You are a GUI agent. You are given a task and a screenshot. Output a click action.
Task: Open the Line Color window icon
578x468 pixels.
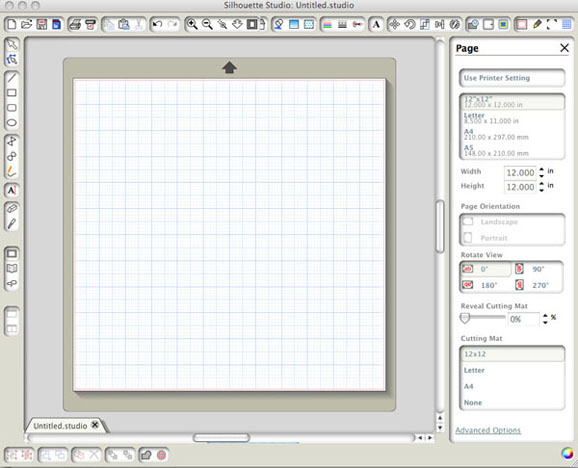click(x=327, y=25)
